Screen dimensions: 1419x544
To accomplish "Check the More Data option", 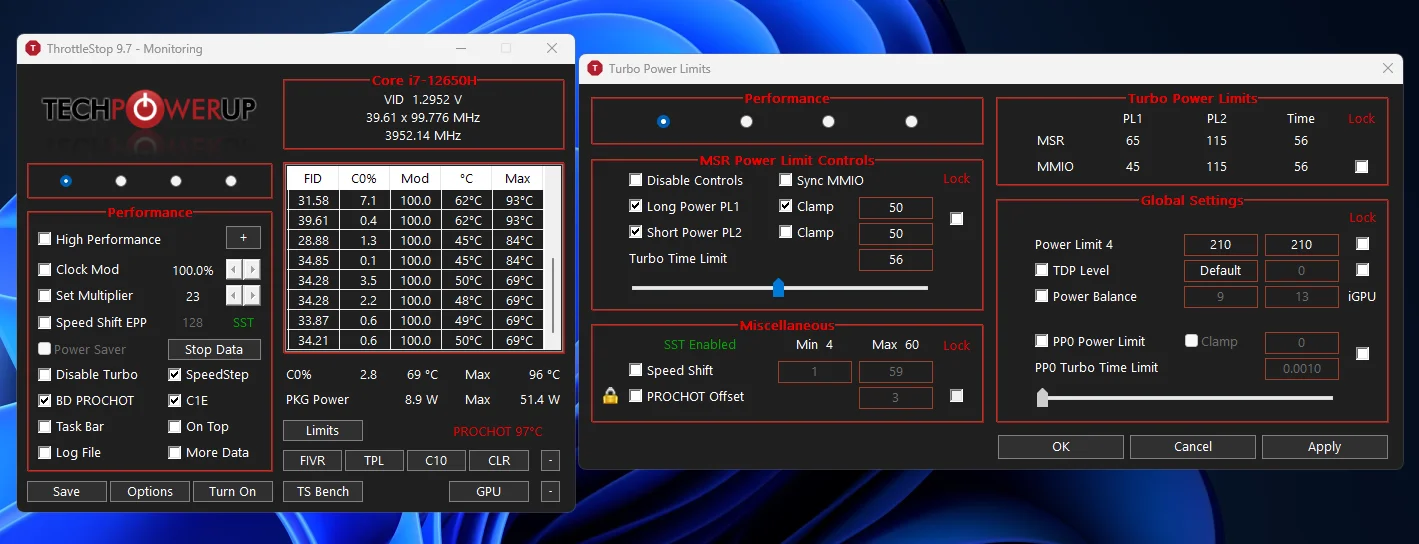I will [x=175, y=452].
